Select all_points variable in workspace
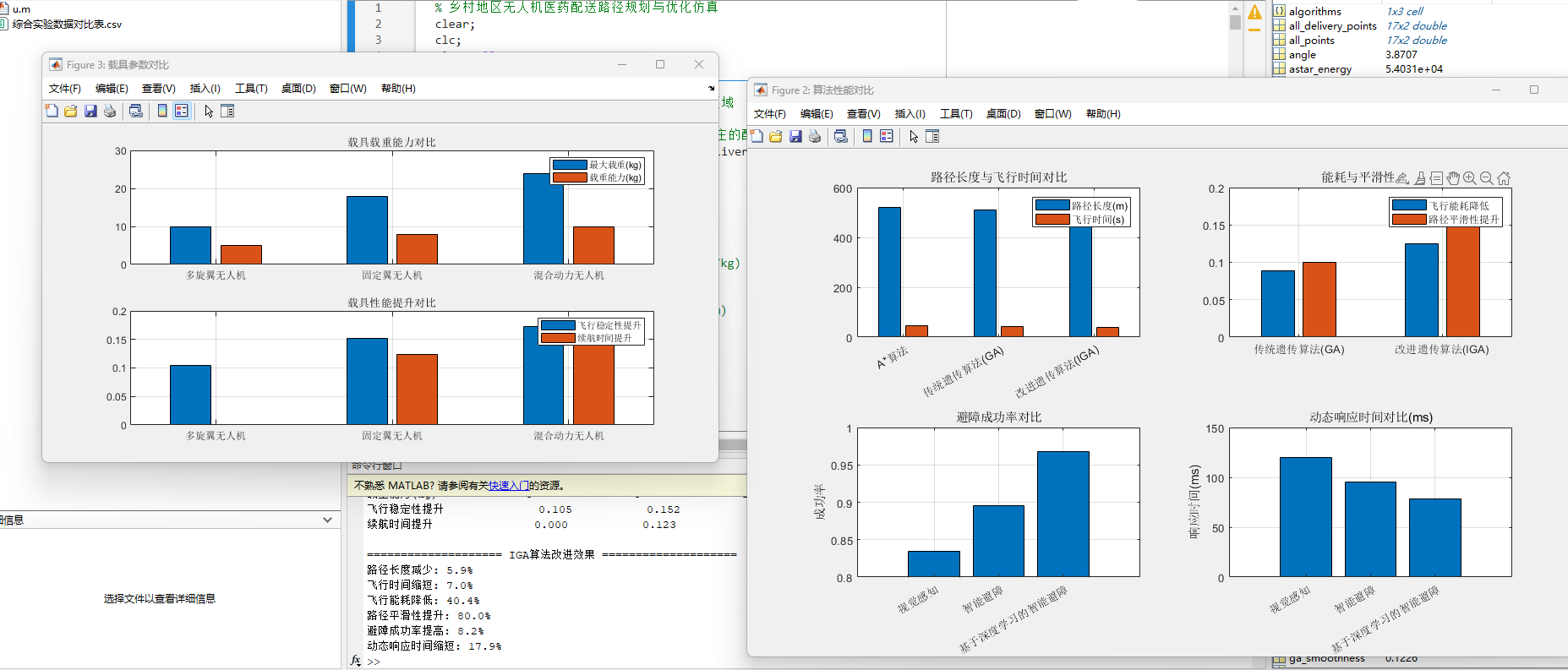 (x=1312, y=40)
